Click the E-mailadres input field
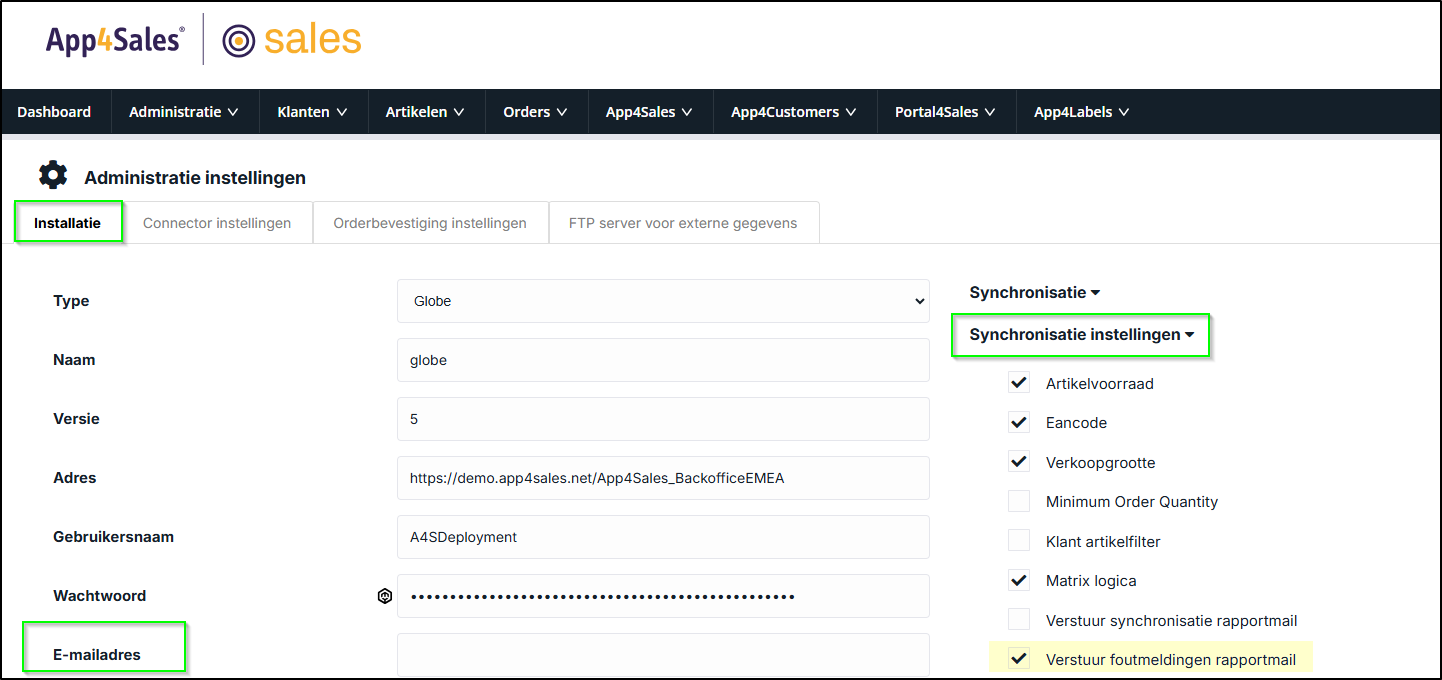 [x=663, y=655]
